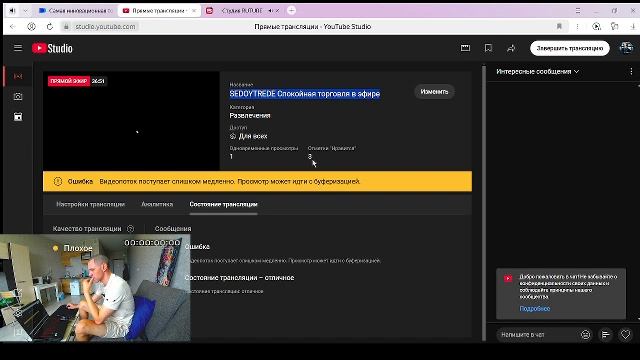640x360 pixels.
Task: Reload the page using refresh icon
Action: (49, 27)
